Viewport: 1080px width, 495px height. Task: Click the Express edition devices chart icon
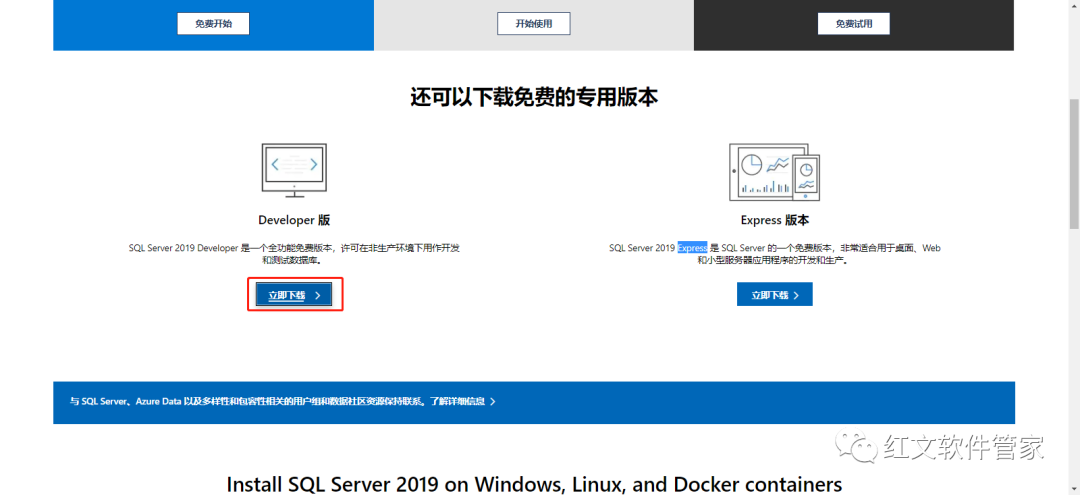click(x=775, y=170)
